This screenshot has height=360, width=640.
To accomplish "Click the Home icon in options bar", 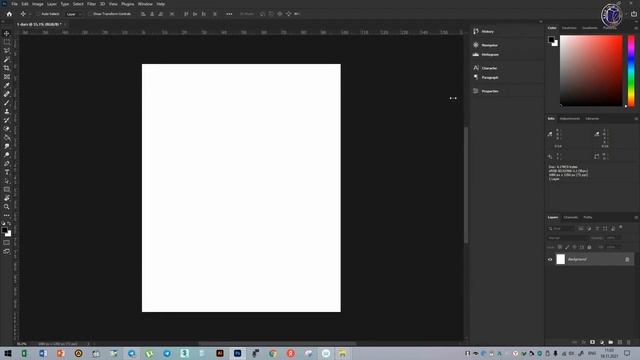I will point(9,14).
